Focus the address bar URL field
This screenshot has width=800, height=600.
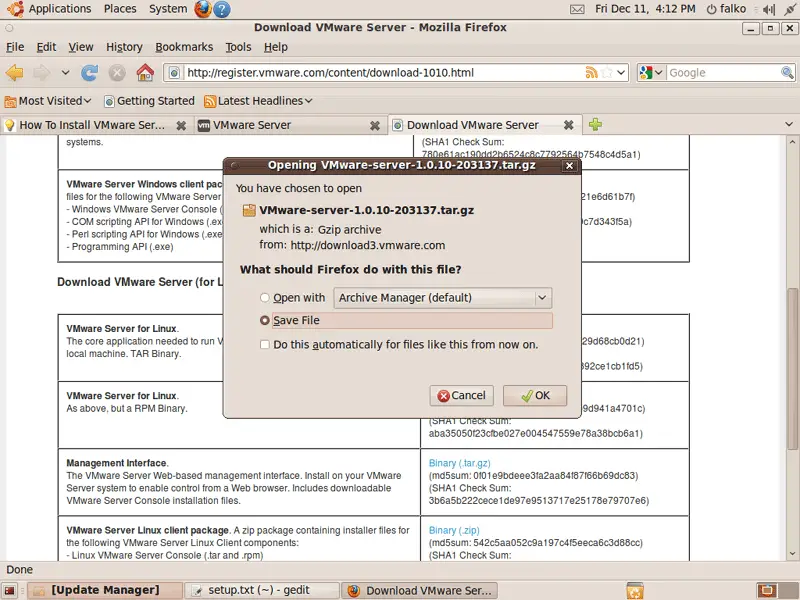(x=383, y=72)
